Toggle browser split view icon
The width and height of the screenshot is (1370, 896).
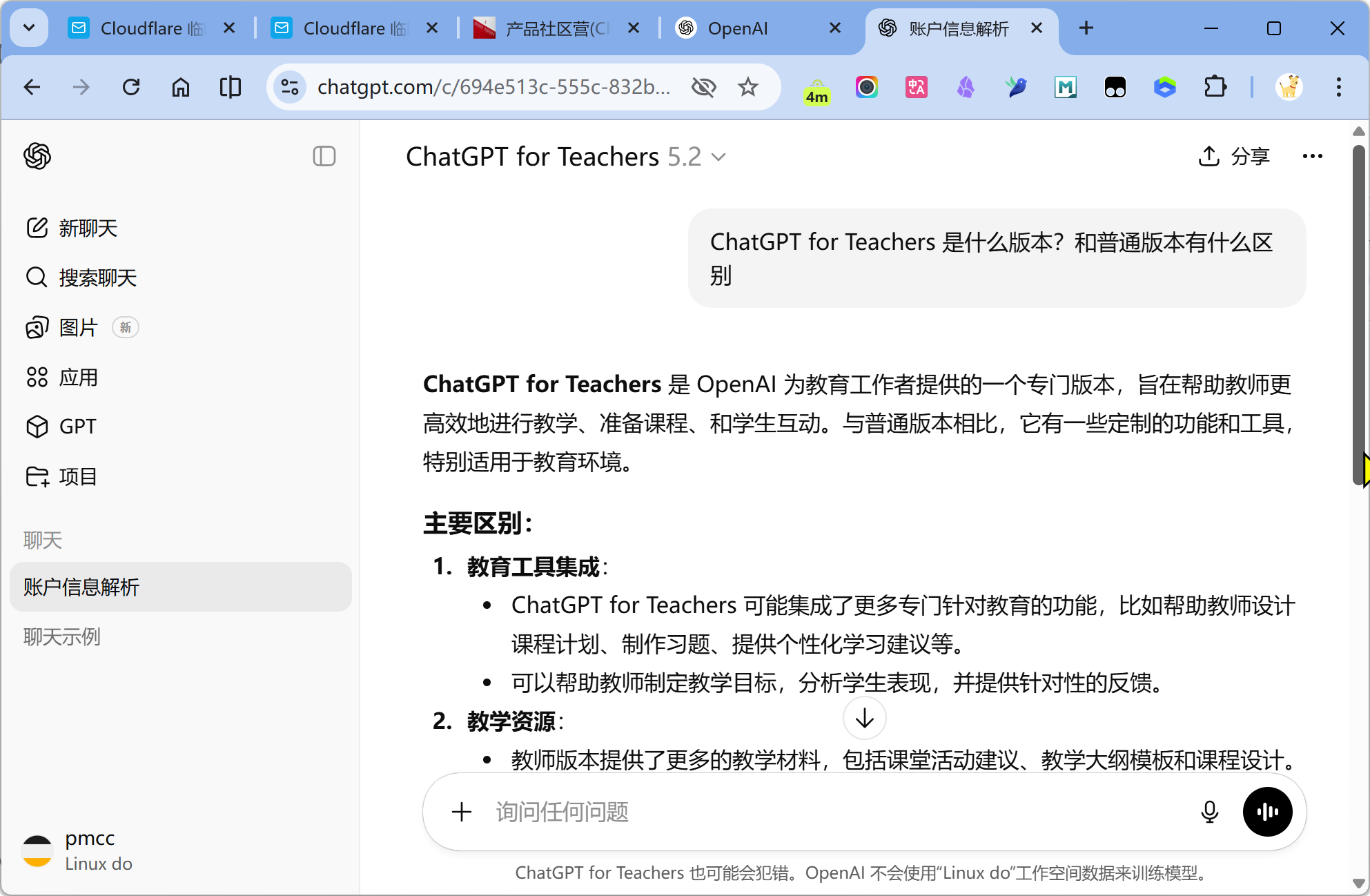[x=230, y=87]
